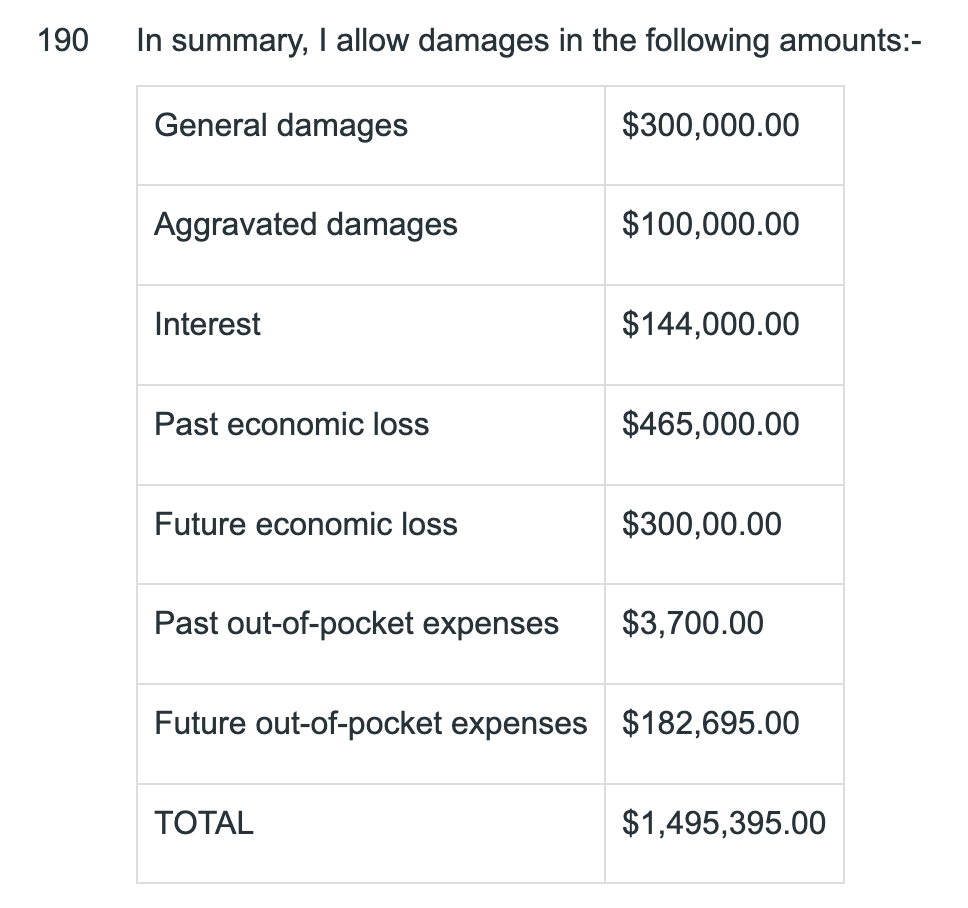Click the total amount $1,495,395.00
This screenshot has height=908, width=968.
click(723, 823)
